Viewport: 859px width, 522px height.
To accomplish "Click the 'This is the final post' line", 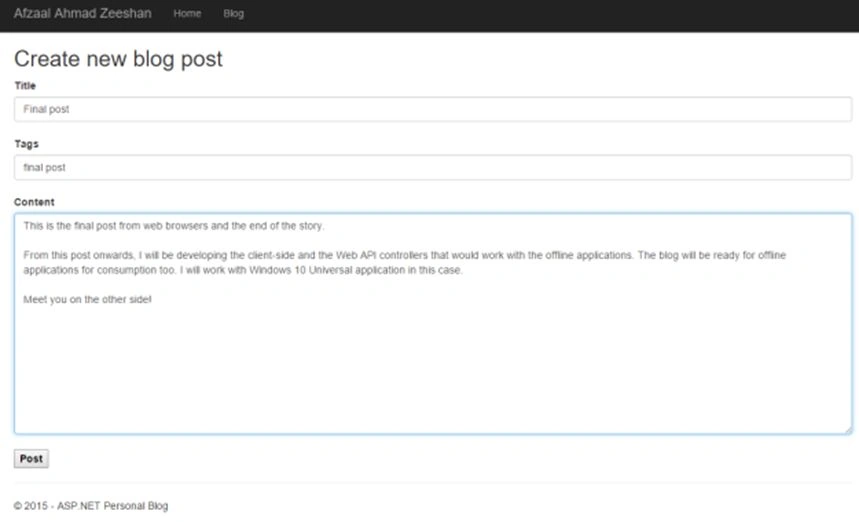I will (174, 226).
